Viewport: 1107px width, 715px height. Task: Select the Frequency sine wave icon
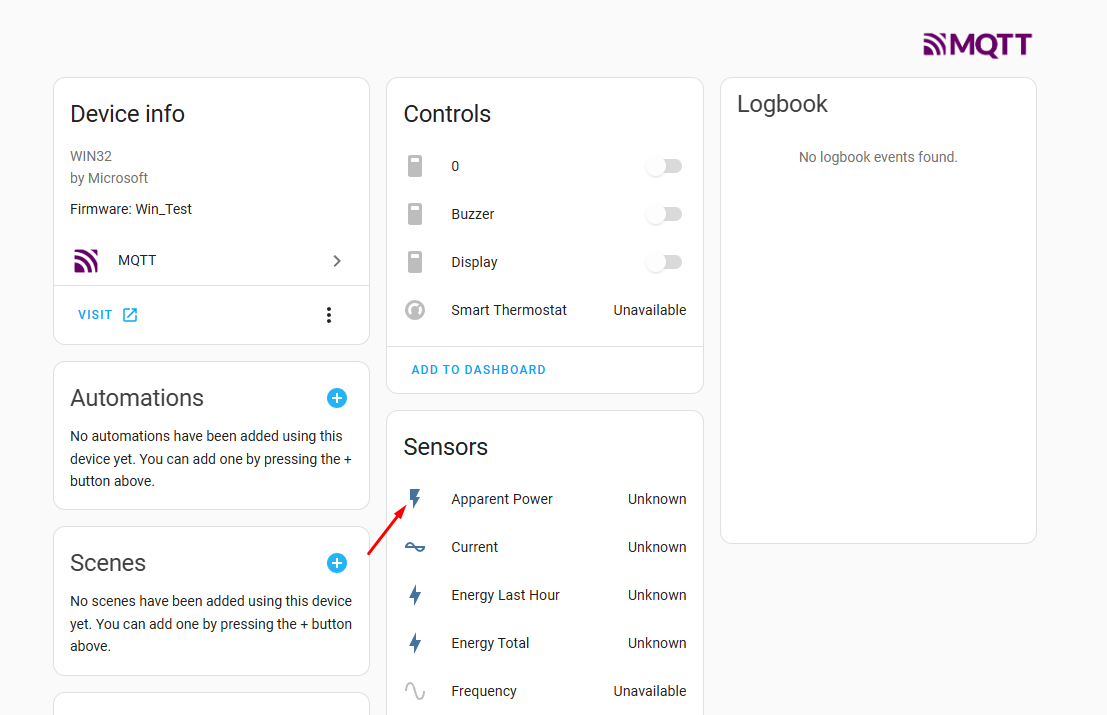[415, 690]
